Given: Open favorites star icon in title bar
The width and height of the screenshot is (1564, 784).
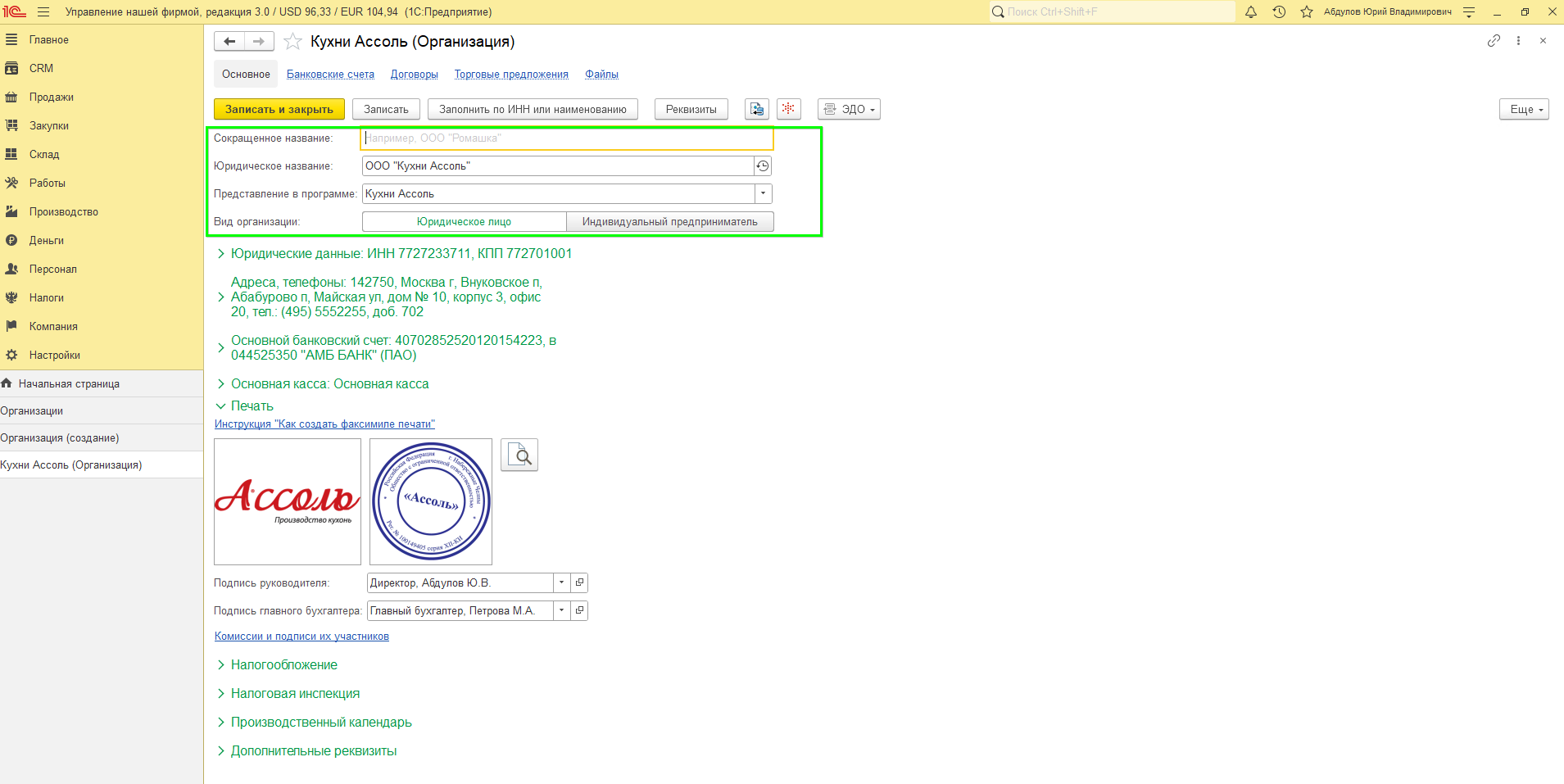Looking at the screenshot, I should tap(1307, 12).
